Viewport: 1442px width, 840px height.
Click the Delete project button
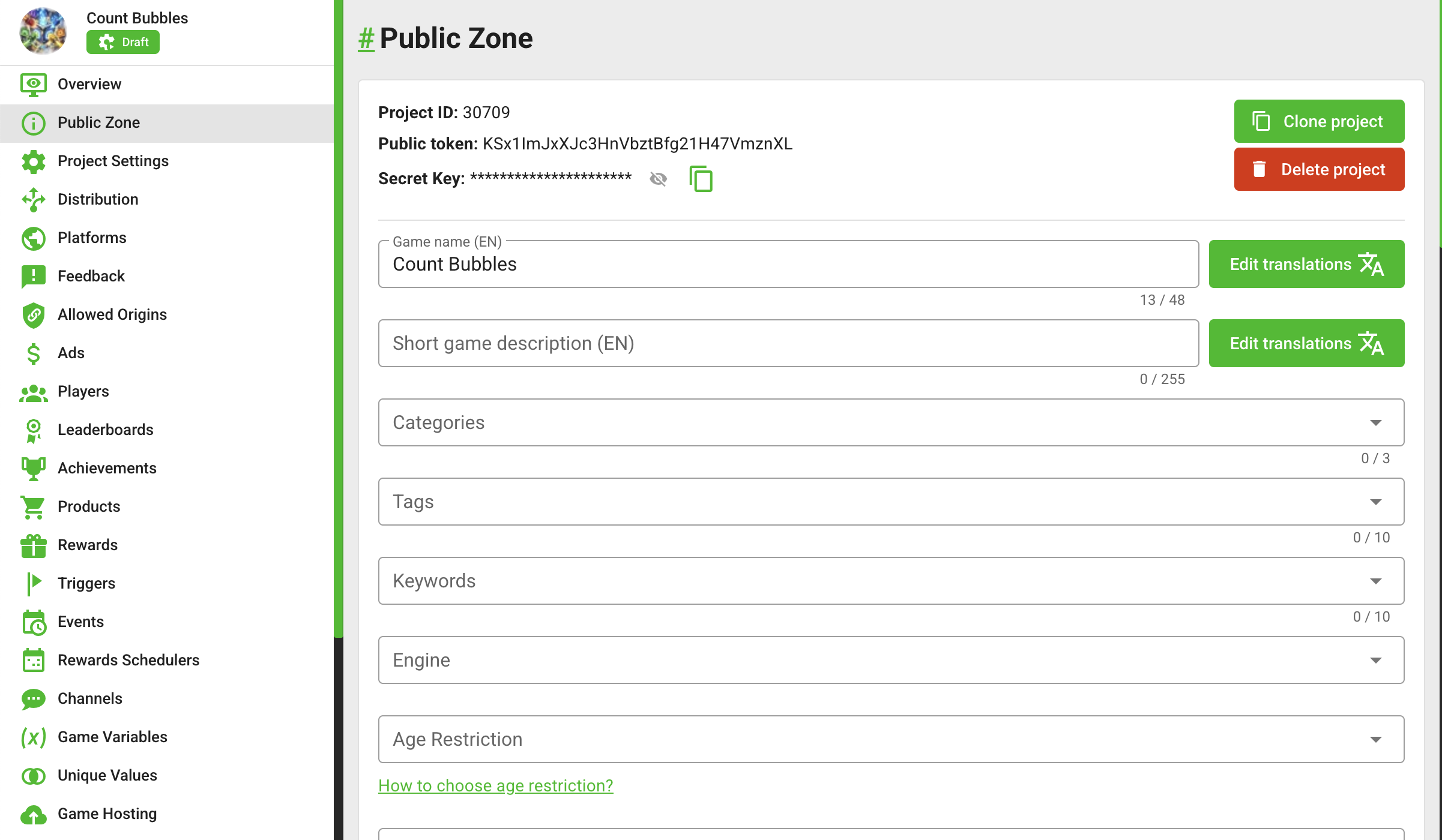pos(1319,169)
